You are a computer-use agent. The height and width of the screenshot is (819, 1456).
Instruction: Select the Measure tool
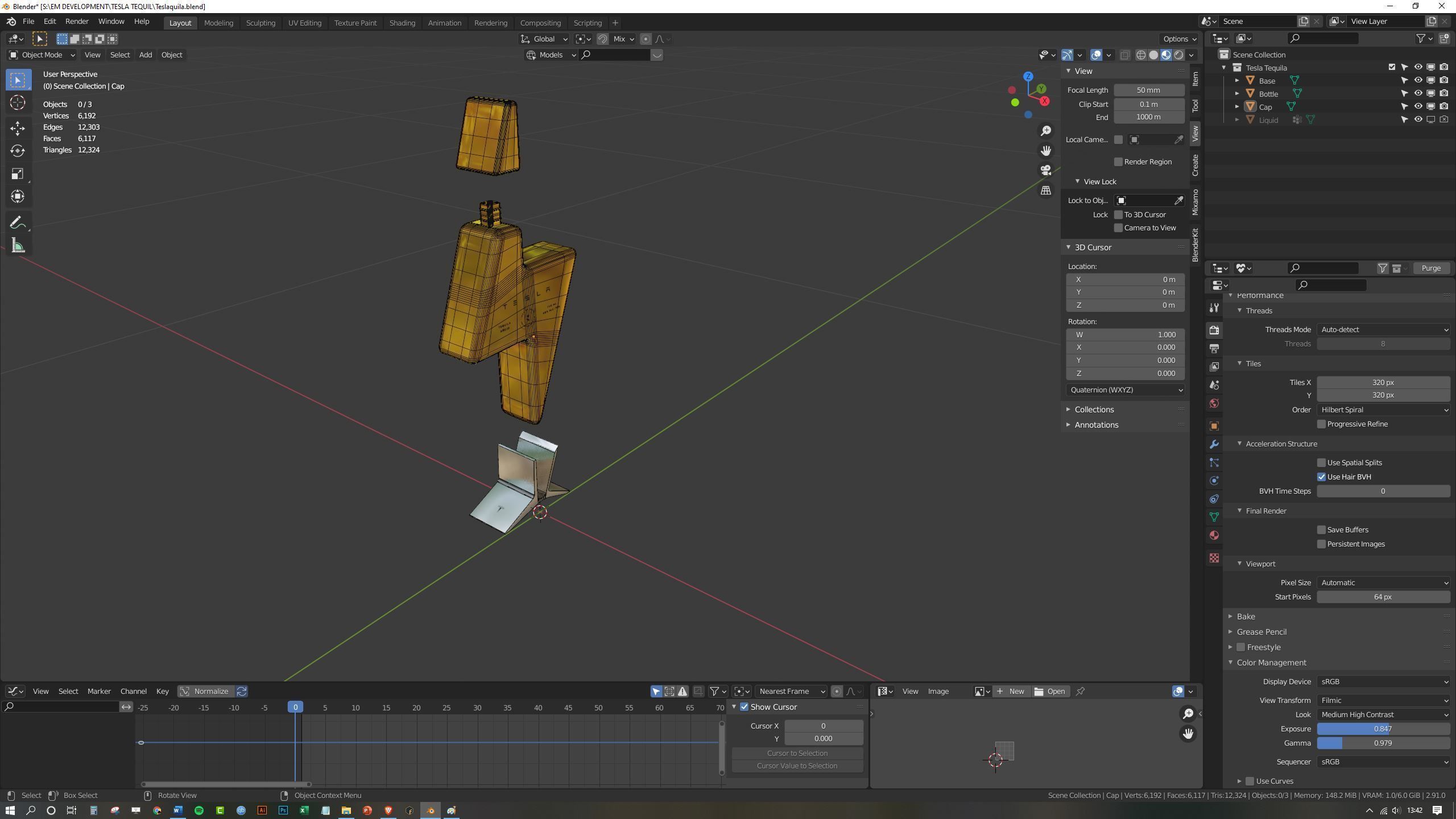(x=17, y=246)
